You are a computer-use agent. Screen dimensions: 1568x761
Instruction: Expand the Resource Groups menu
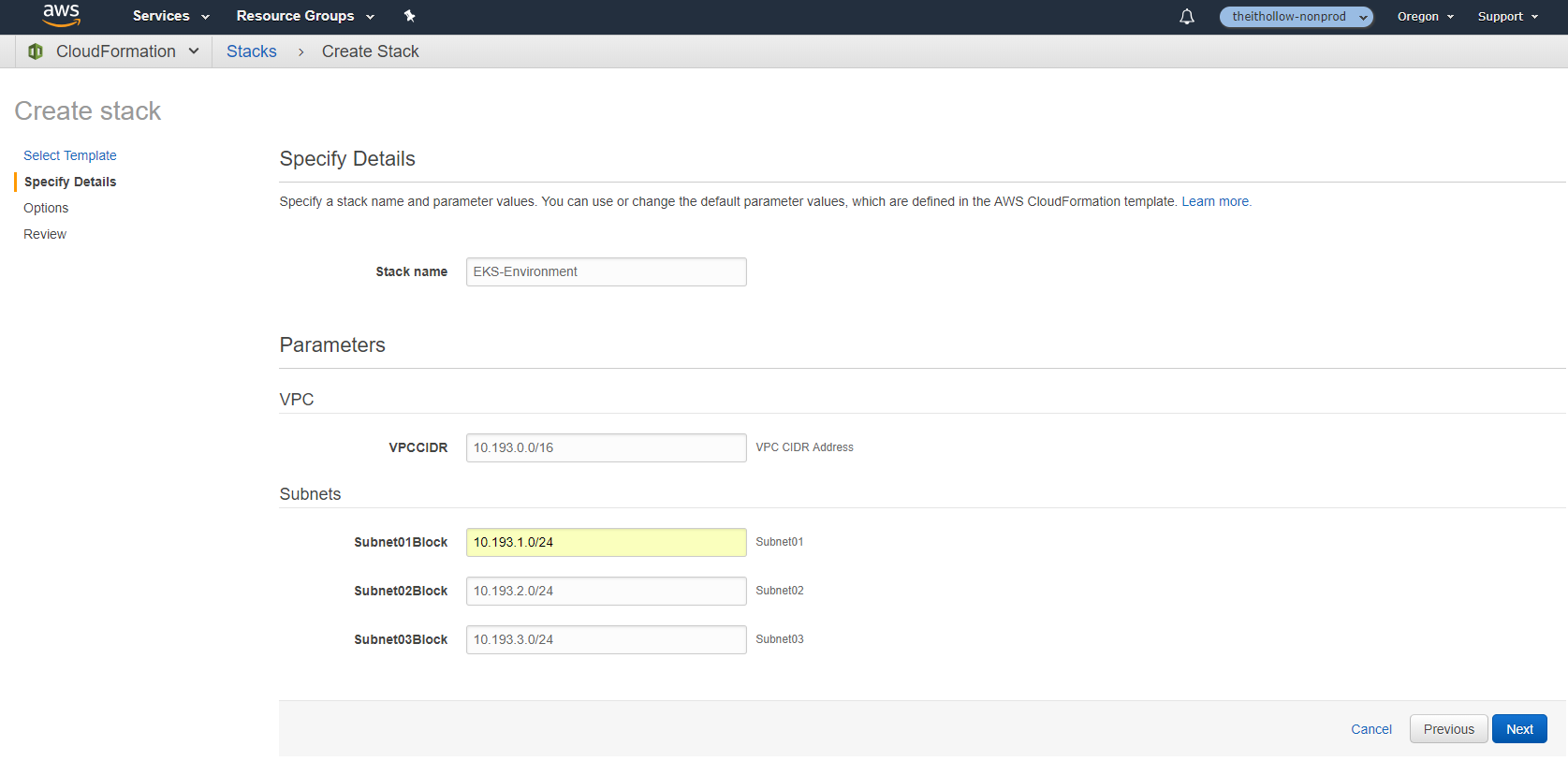click(x=304, y=16)
